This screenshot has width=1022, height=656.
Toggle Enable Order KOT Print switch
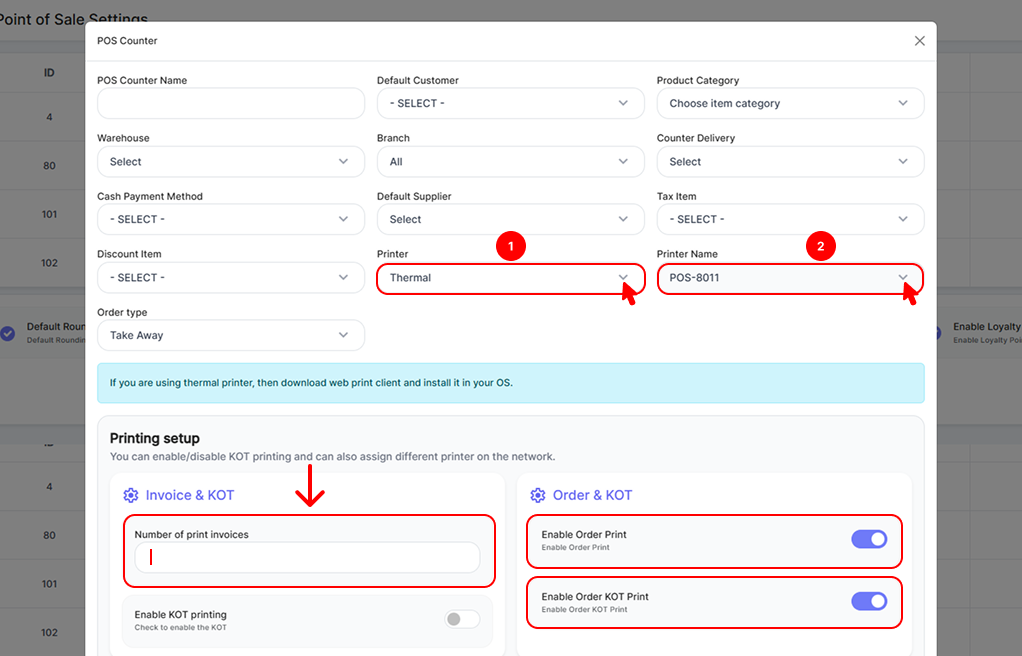click(x=868, y=601)
